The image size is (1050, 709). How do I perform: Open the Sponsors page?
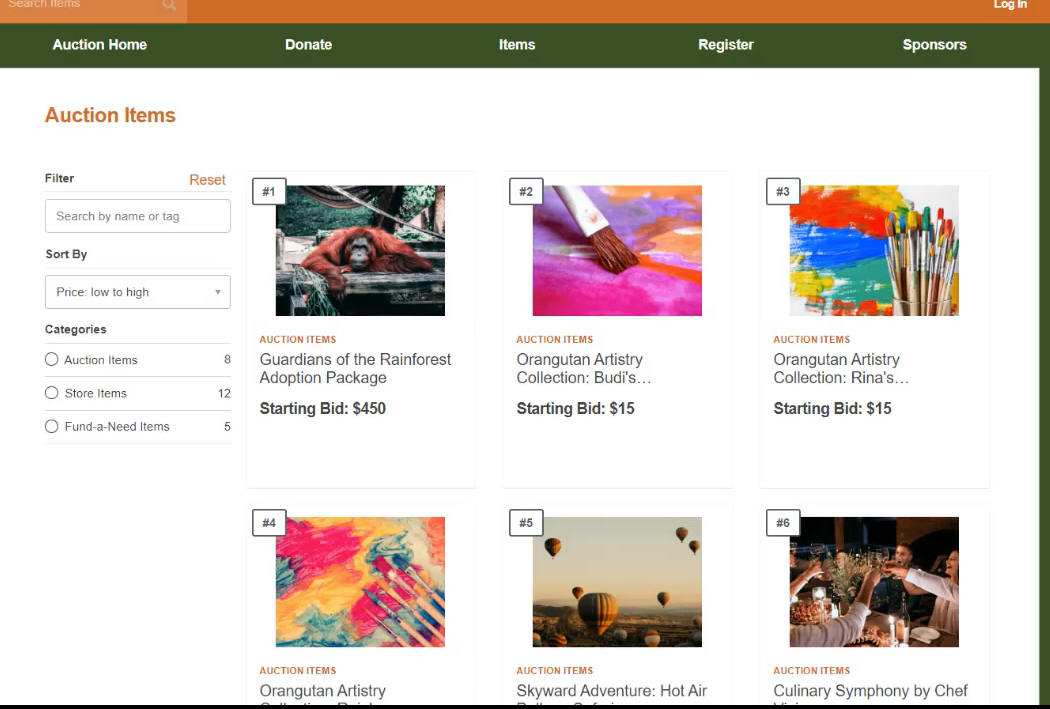pyautogui.click(x=934, y=45)
